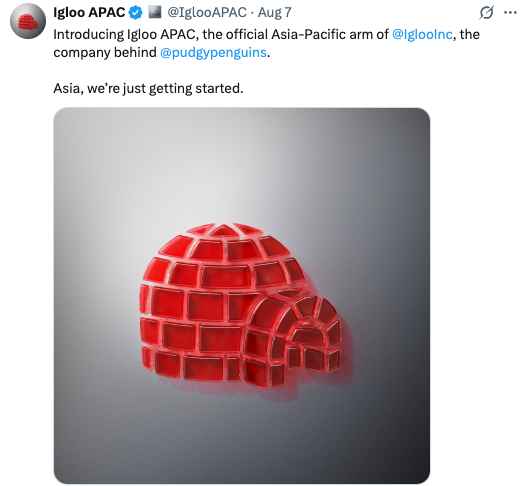This screenshot has width=531, height=486.
Task: Open the Aug 7 timestamp link
Action: (x=274, y=13)
